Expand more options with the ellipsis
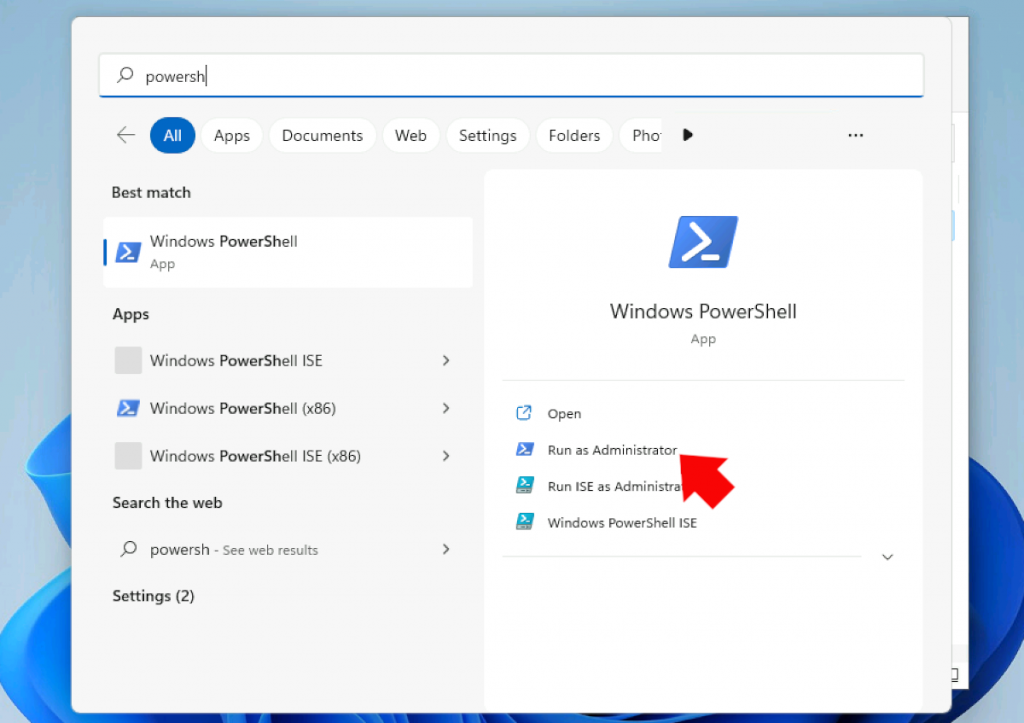The image size is (1024, 723). 855,135
